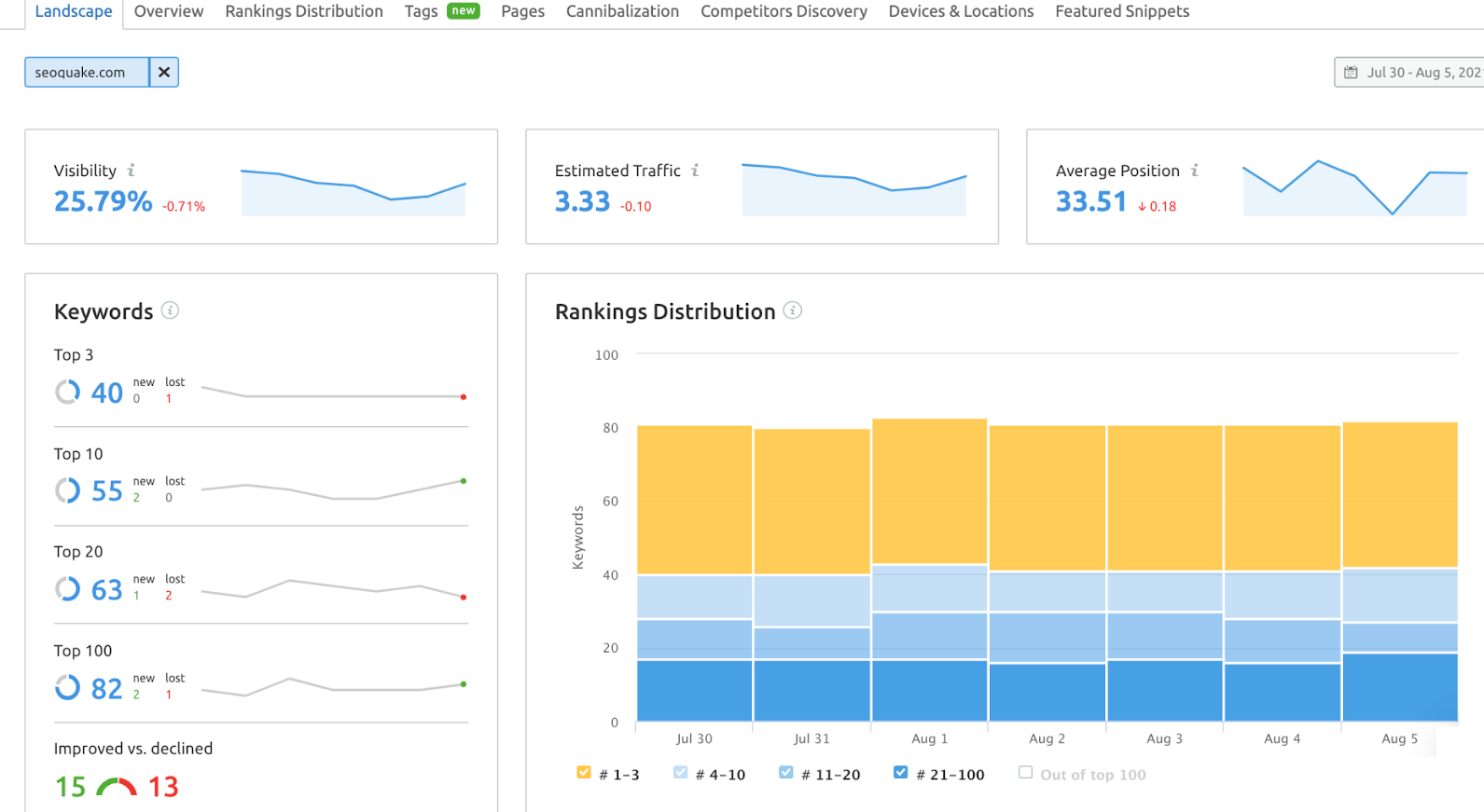Click the info icon next to Visibility
The image size is (1484, 812).
(132, 171)
